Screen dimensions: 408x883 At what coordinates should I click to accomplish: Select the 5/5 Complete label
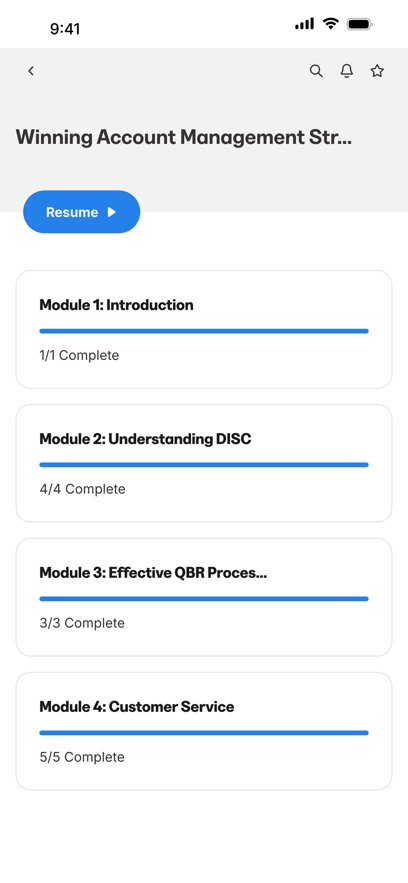82,757
